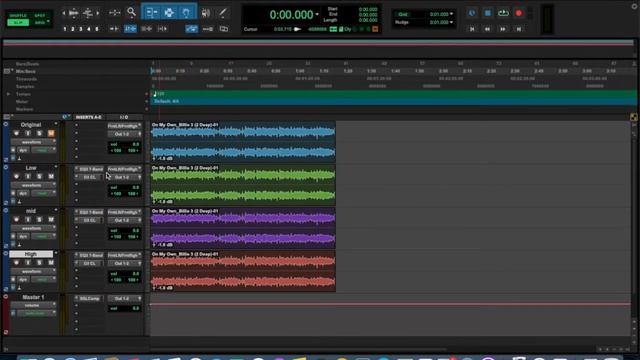The image size is (640, 360).
Task: Unmute the Original track
Action: 51,133
